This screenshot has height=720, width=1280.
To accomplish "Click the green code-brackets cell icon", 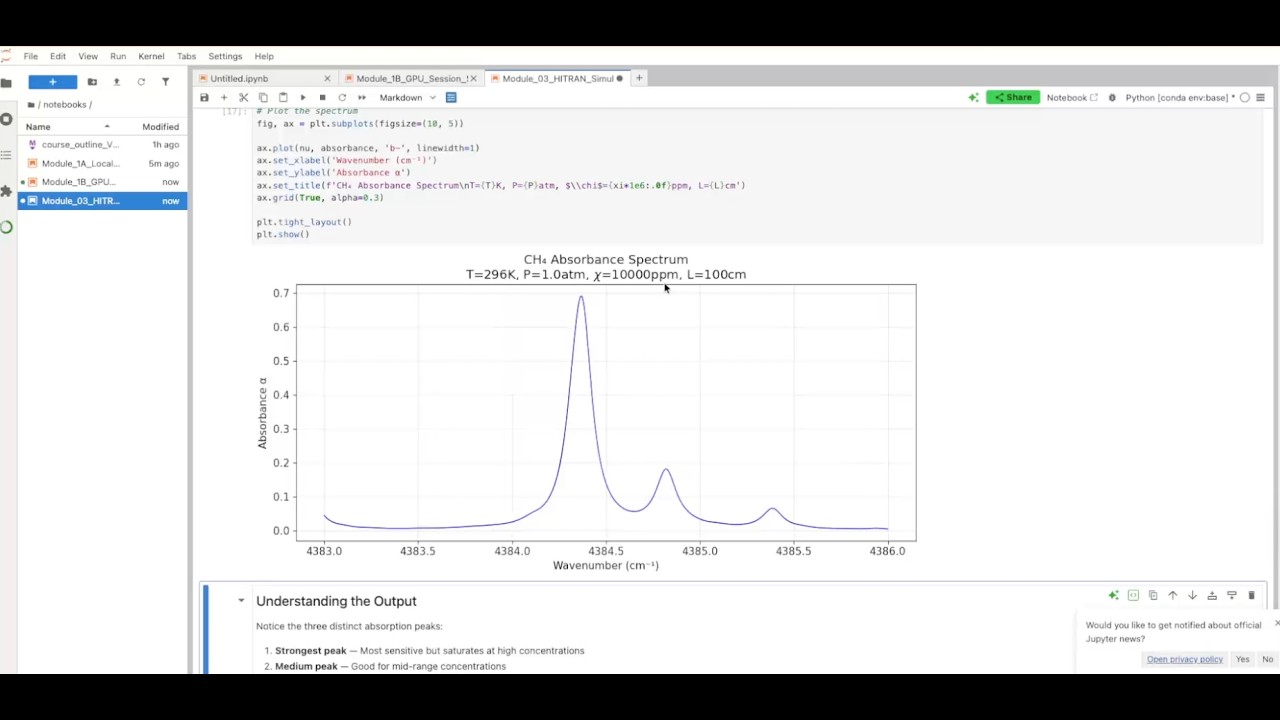I will coord(1133,596).
